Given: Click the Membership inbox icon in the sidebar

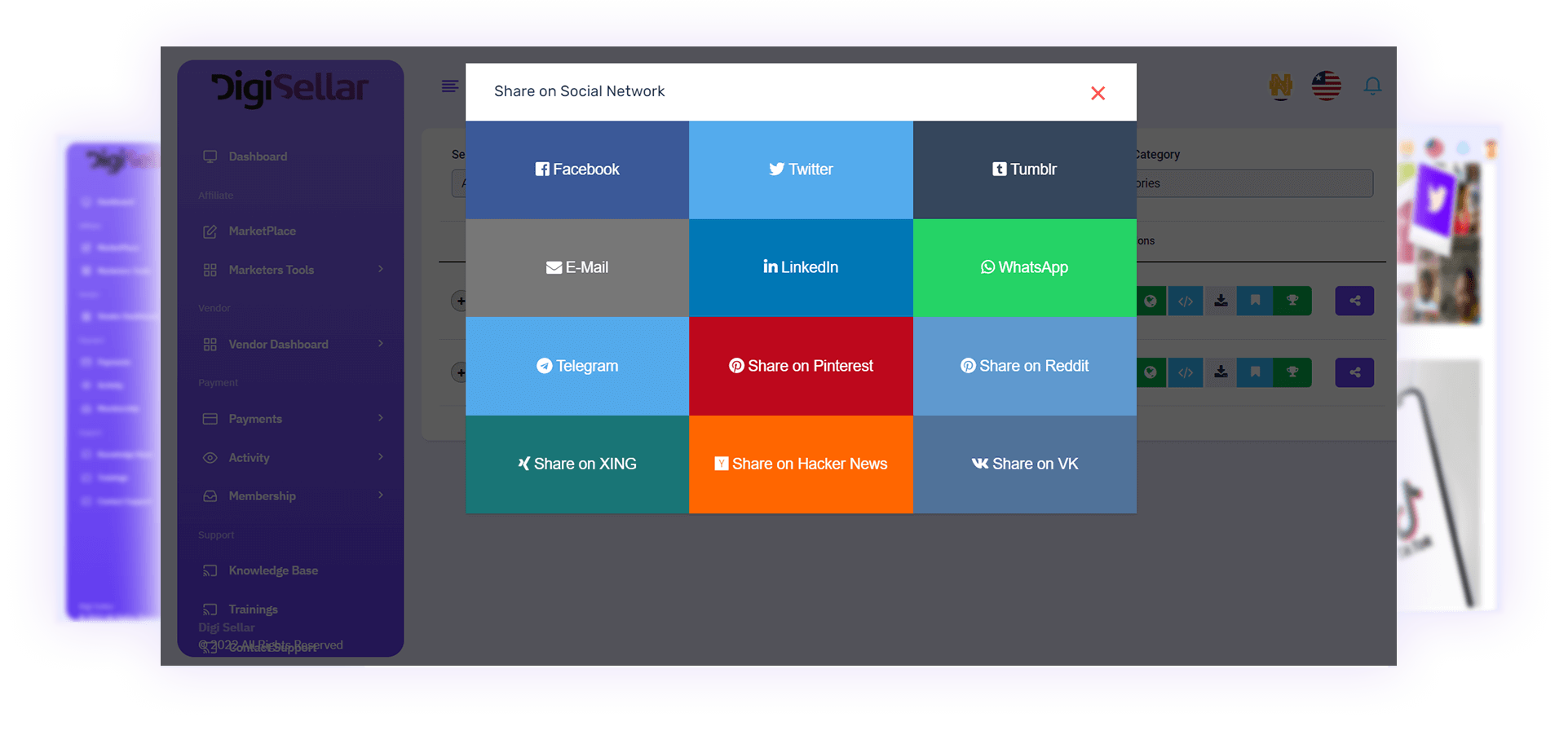Looking at the screenshot, I should (x=210, y=496).
